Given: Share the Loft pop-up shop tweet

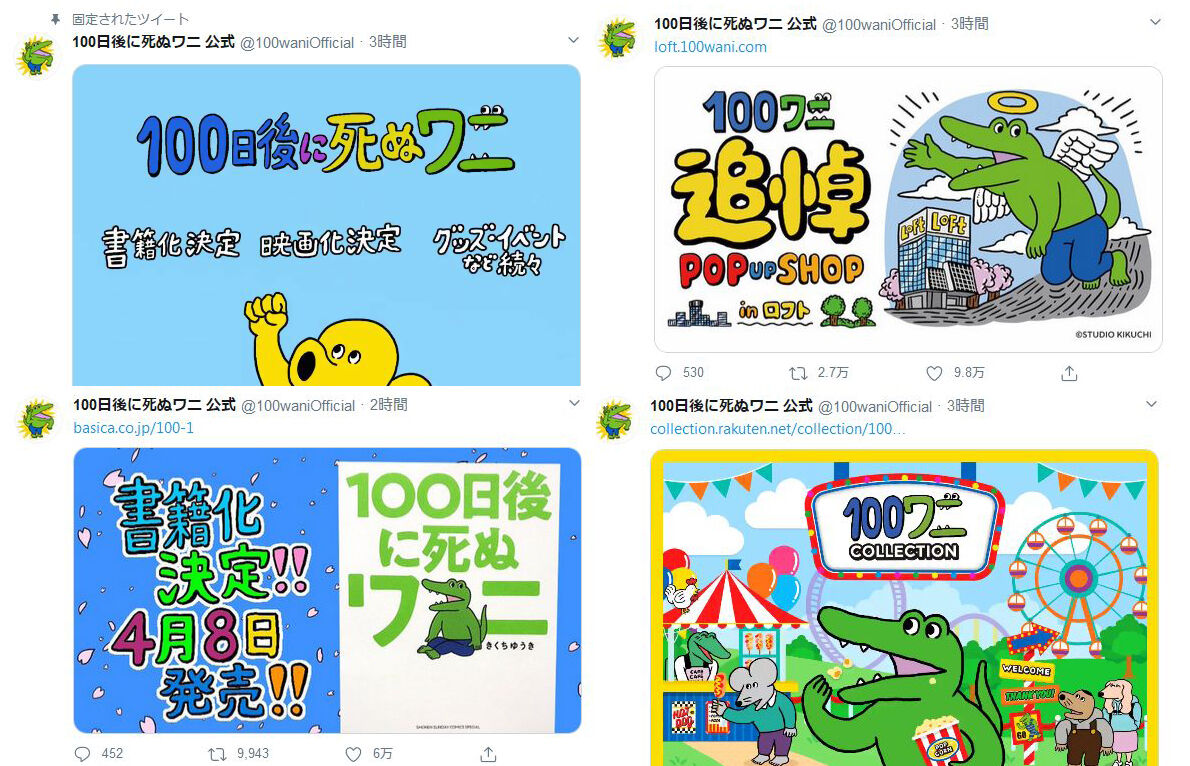Looking at the screenshot, I should (1069, 373).
